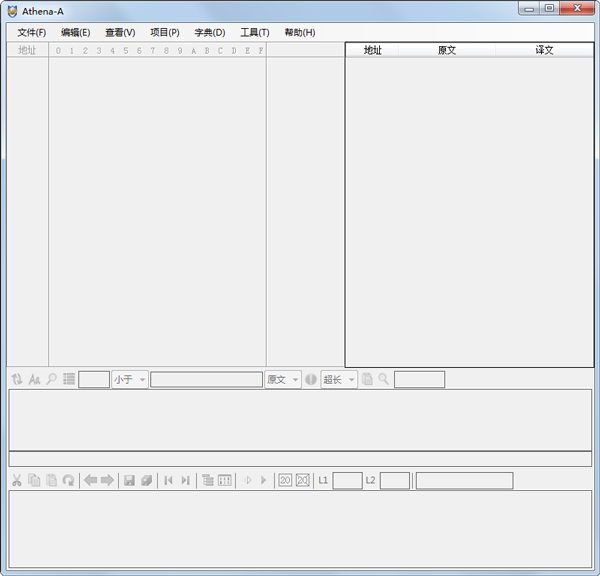Click the round info icon before 超长
The width and height of the screenshot is (600, 576).
pyautogui.click(x=311, y=379)
